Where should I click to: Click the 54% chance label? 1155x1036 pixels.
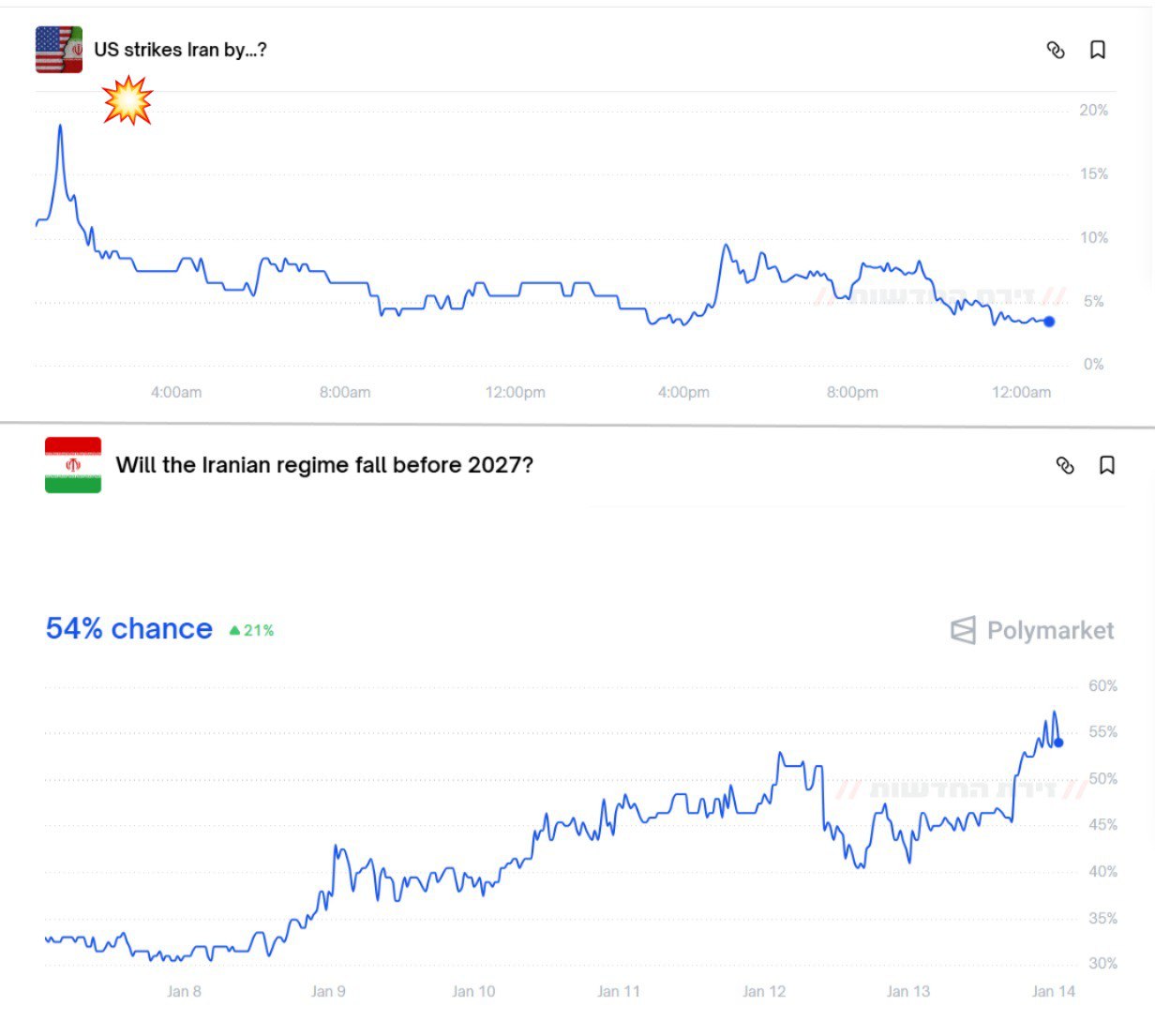[129, 628]
